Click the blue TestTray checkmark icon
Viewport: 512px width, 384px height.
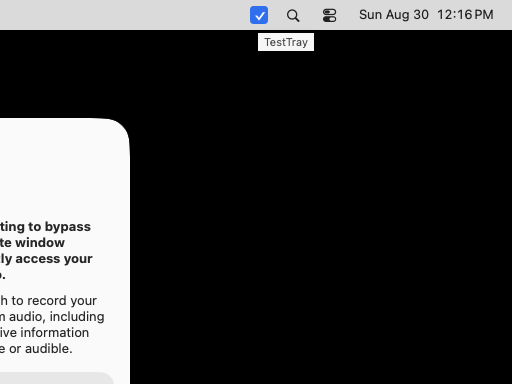259,15
